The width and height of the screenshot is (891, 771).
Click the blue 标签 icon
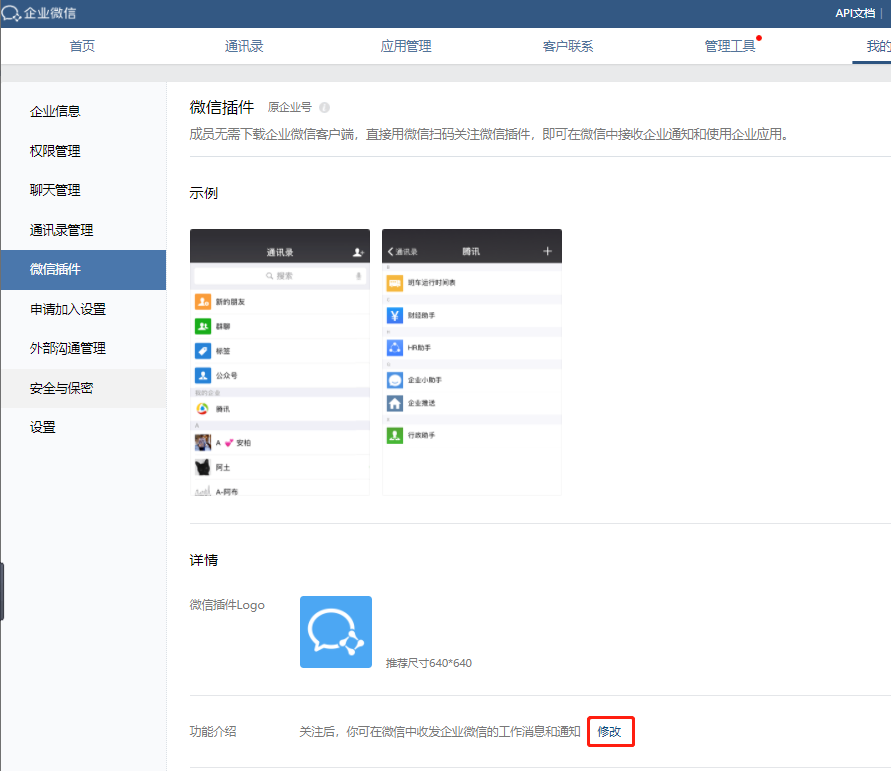[203, 351]
